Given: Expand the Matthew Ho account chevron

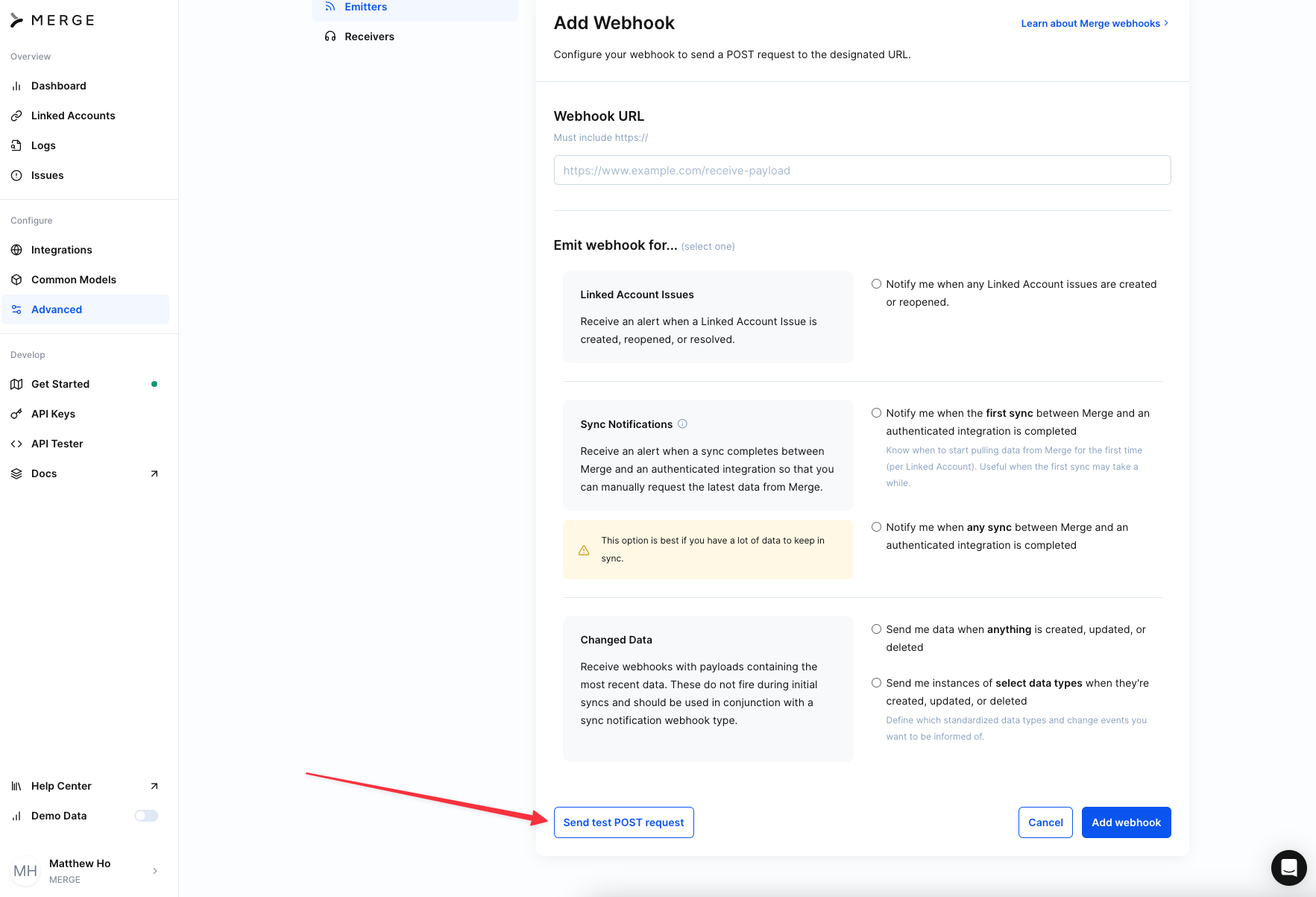Looking at the screenshot, I should tap(155, 871).
